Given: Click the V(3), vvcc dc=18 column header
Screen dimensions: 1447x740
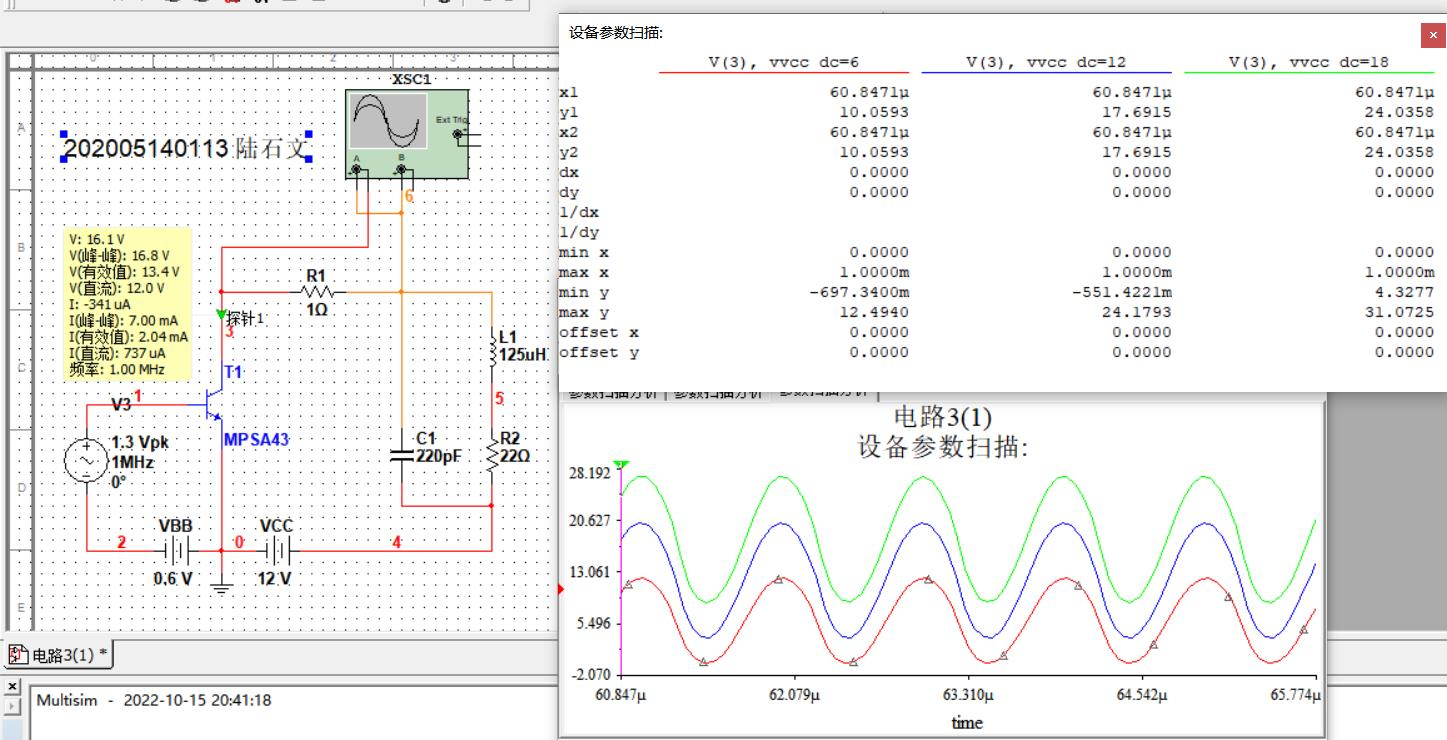Looking at the screenshot, I should [x=1309, y=62].
